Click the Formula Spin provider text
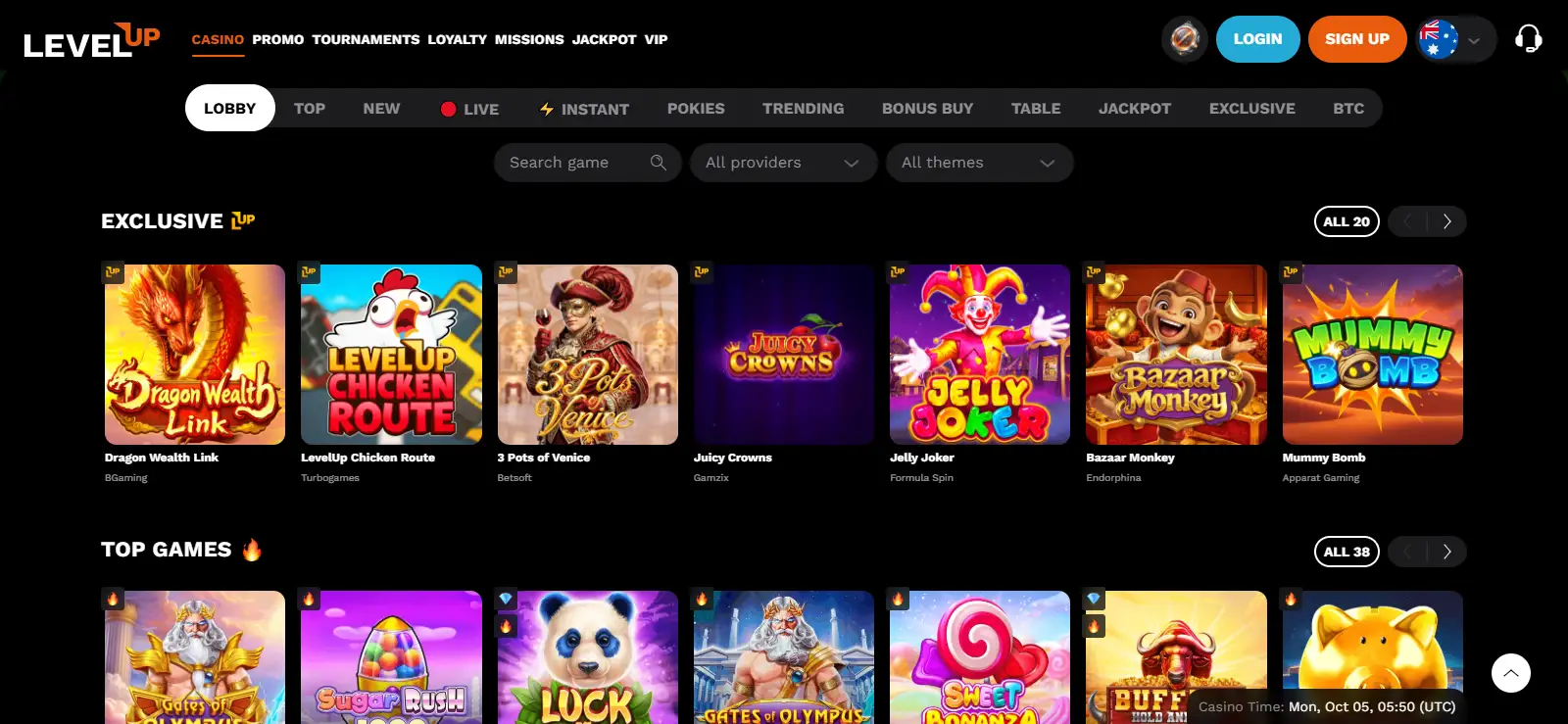 click(x=921, y=478)
